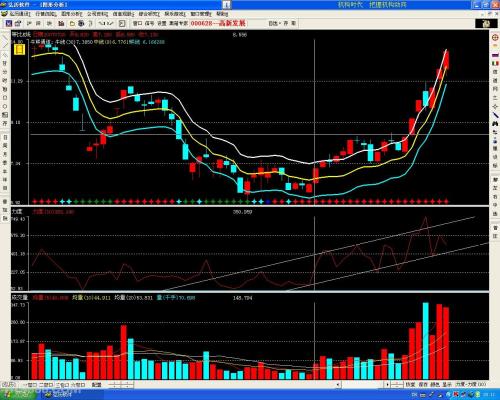The height and width of the screenshot is (400, 500).
Task: Switch to the 三窗口 three-window layout
Action: pos(62,385)
